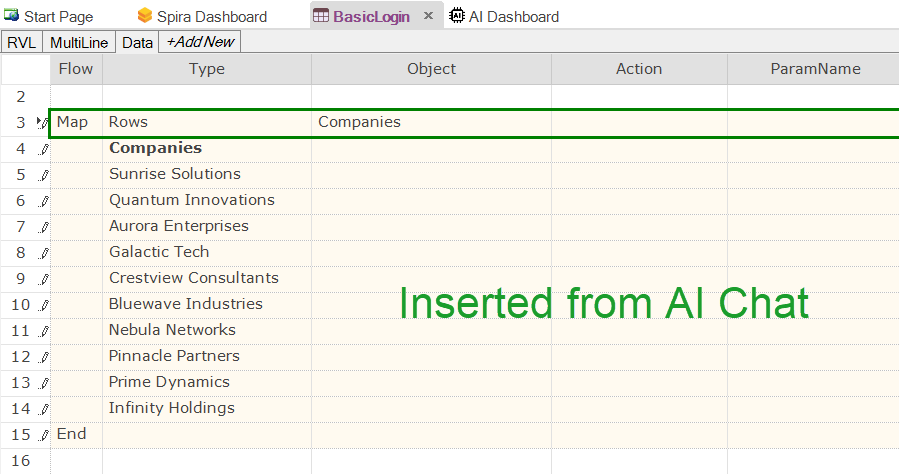Click the pencil icon on row 15

[x=43, y=435]
